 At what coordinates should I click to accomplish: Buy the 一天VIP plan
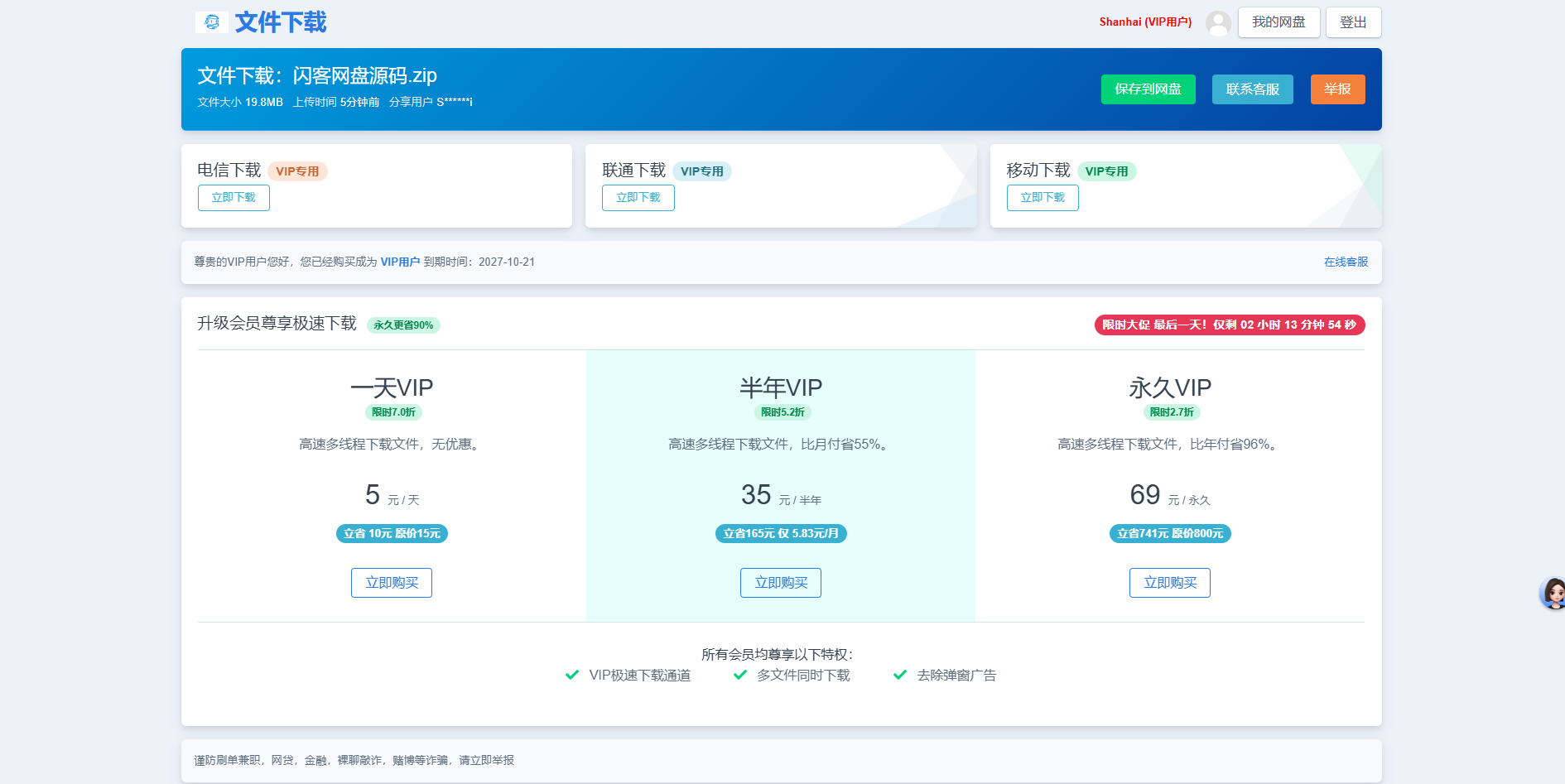click(x=392, y=583)
